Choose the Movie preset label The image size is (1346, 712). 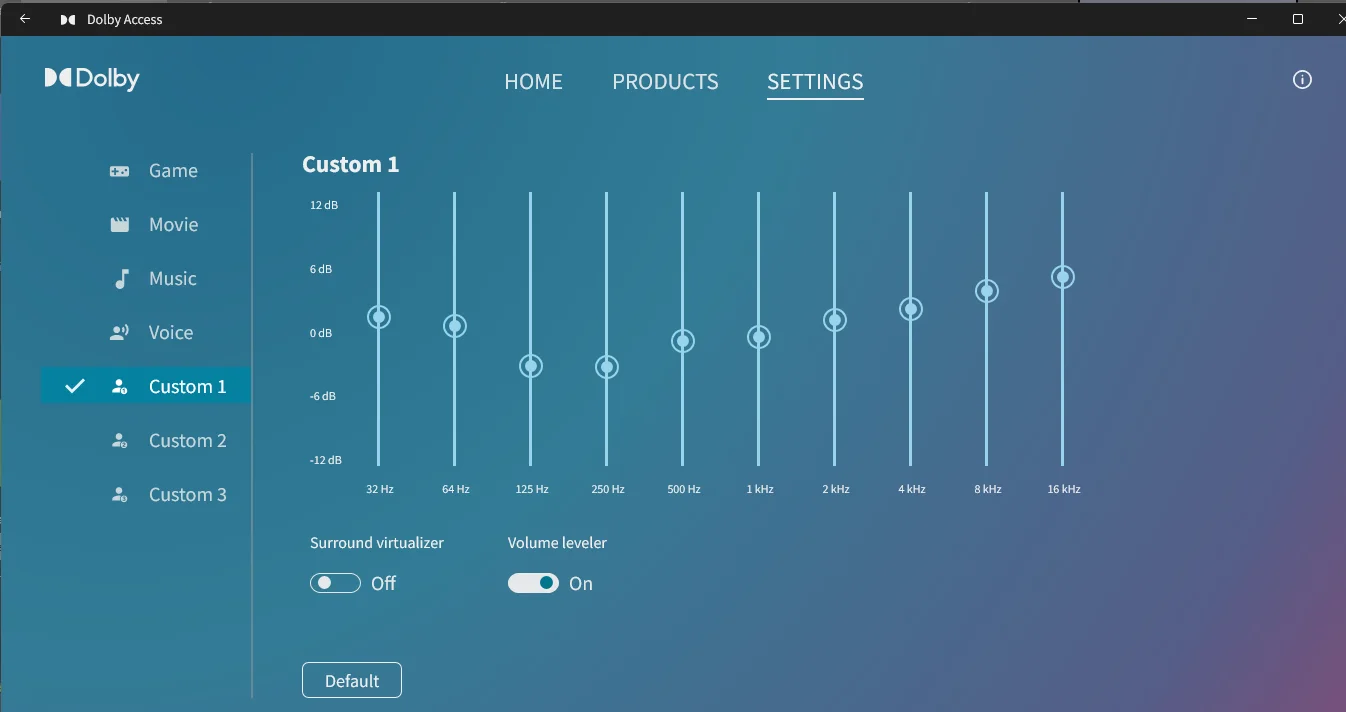pos(174,225)
